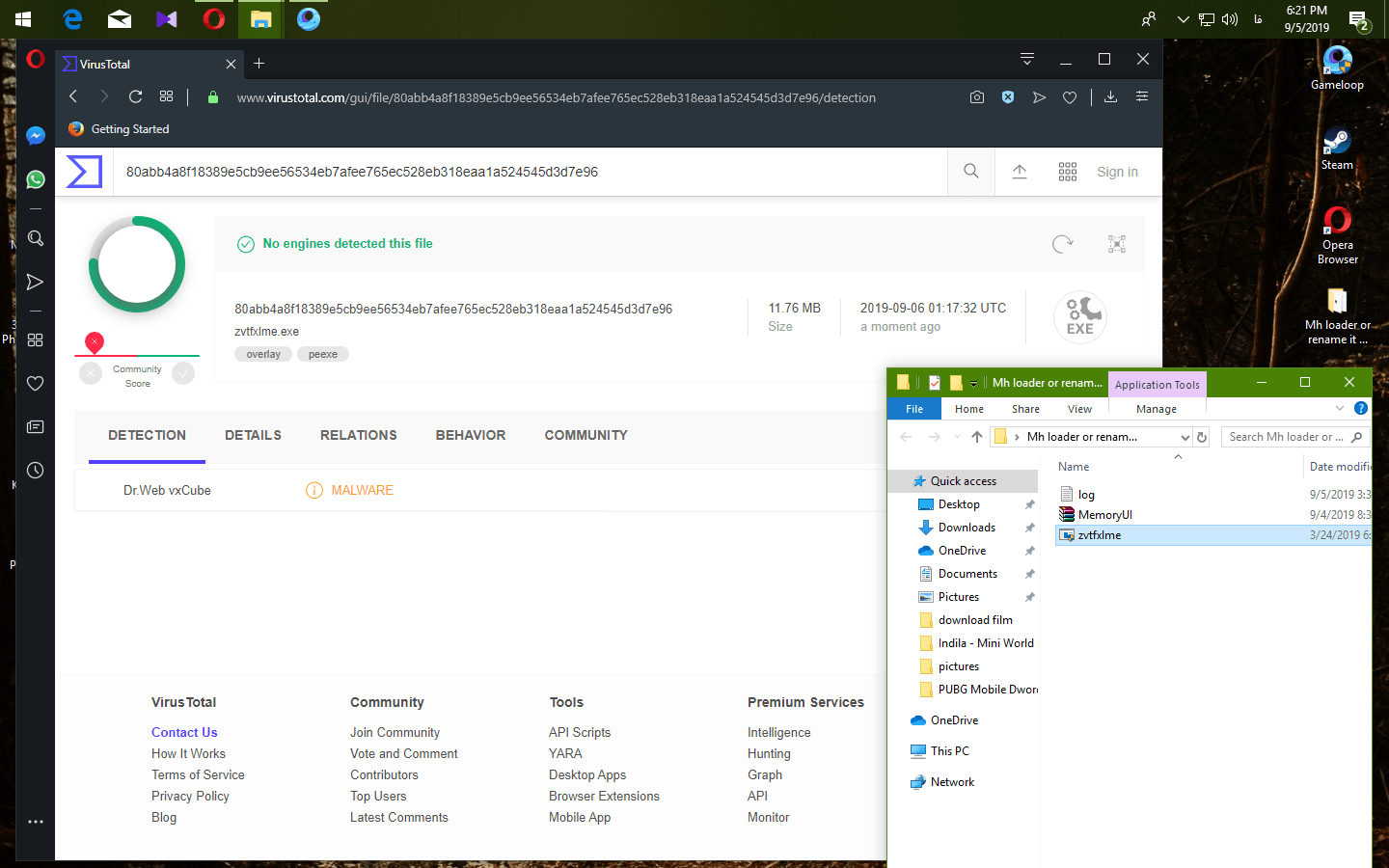Open Explorer quick access toolbar dropdown
Image resolution: width=1389 pixels, height=868 pixels.
click(974, 384)
